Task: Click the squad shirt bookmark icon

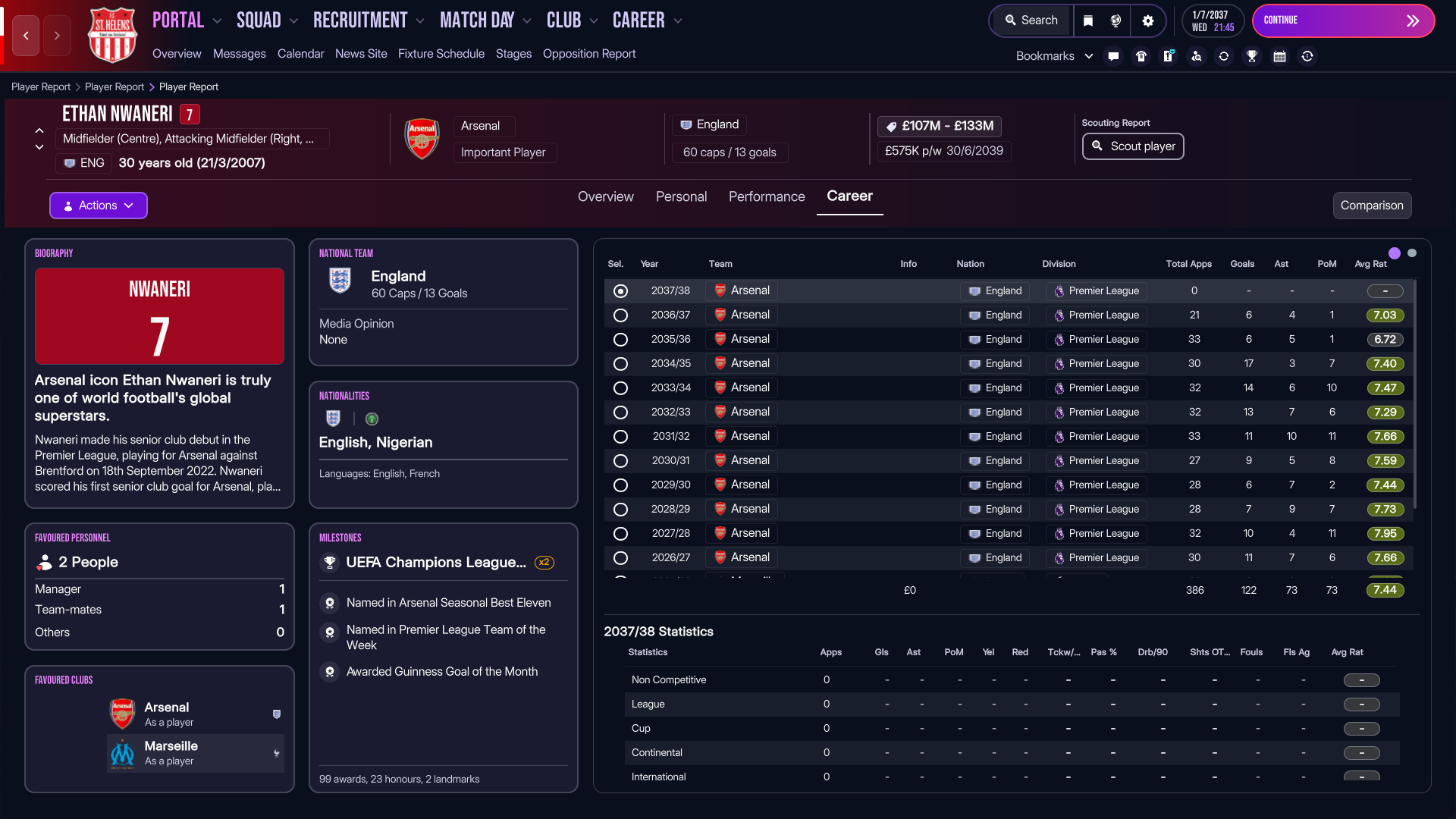Action: click(1141, 56)
